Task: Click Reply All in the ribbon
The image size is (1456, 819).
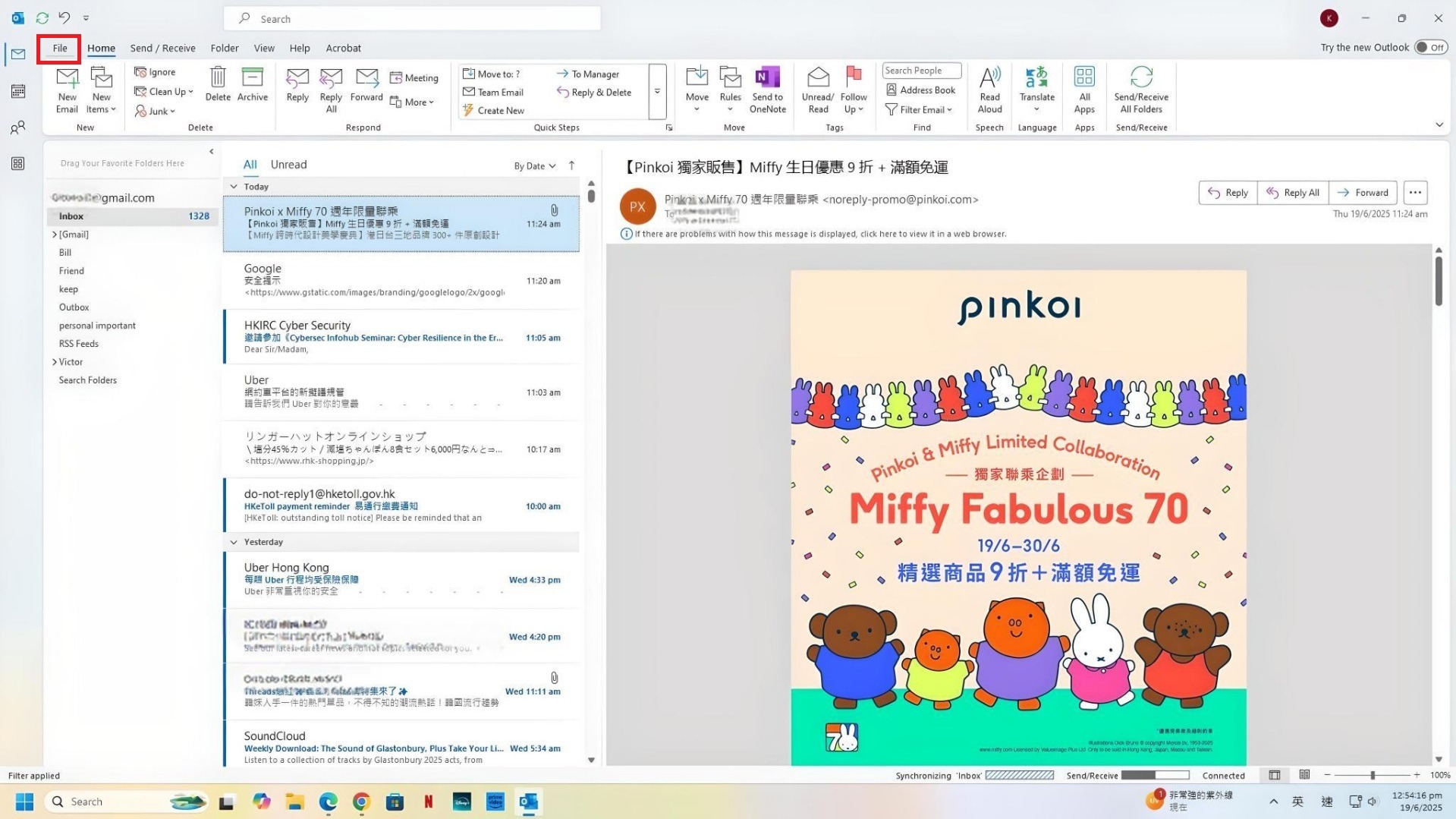Action: (x=331, y=90)
